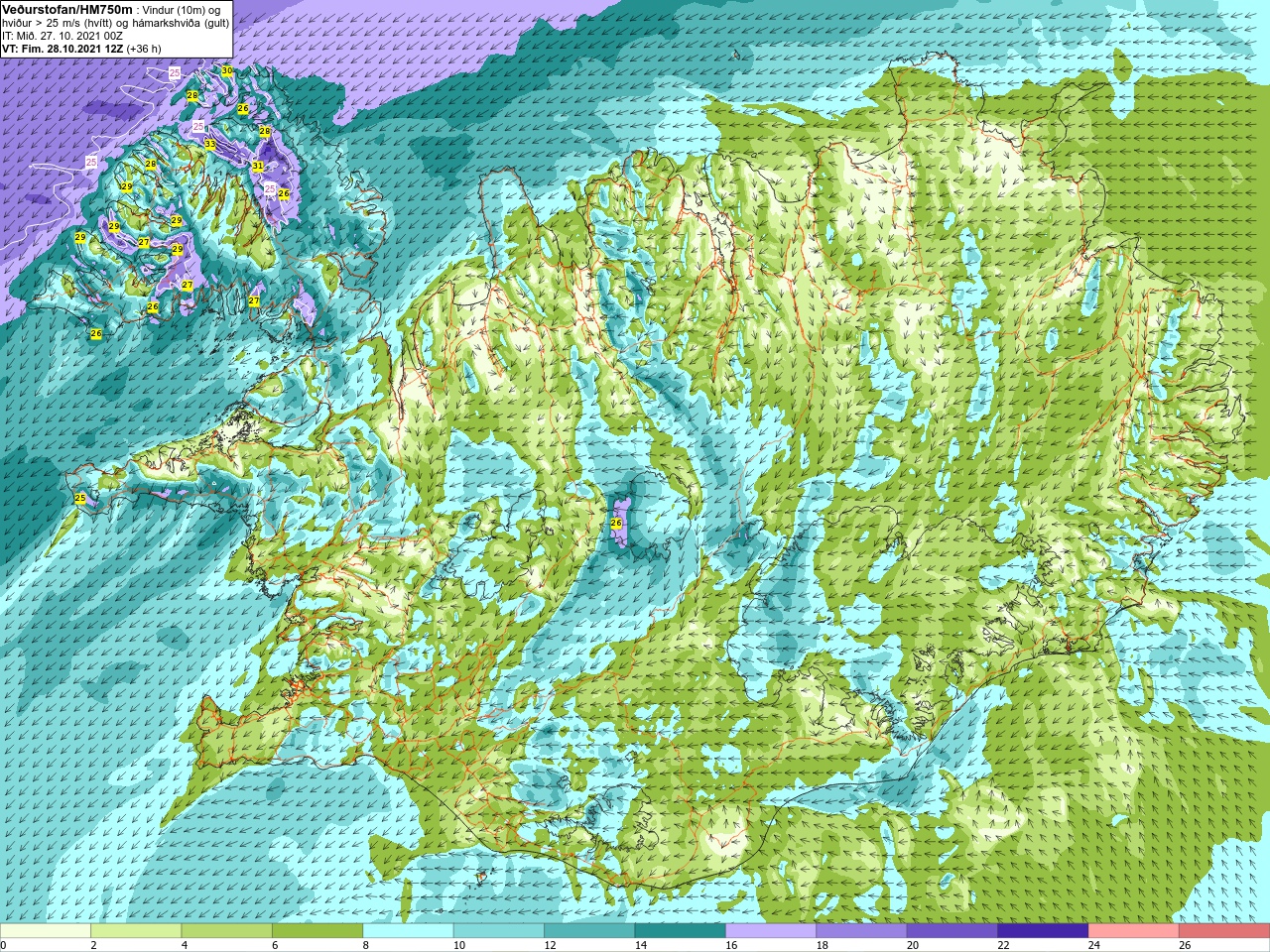Image resolution: width=1270 pixels, height=952 pixels.
Task: Click the 12–14 m/s teal legend swatch
Action: 589,931
